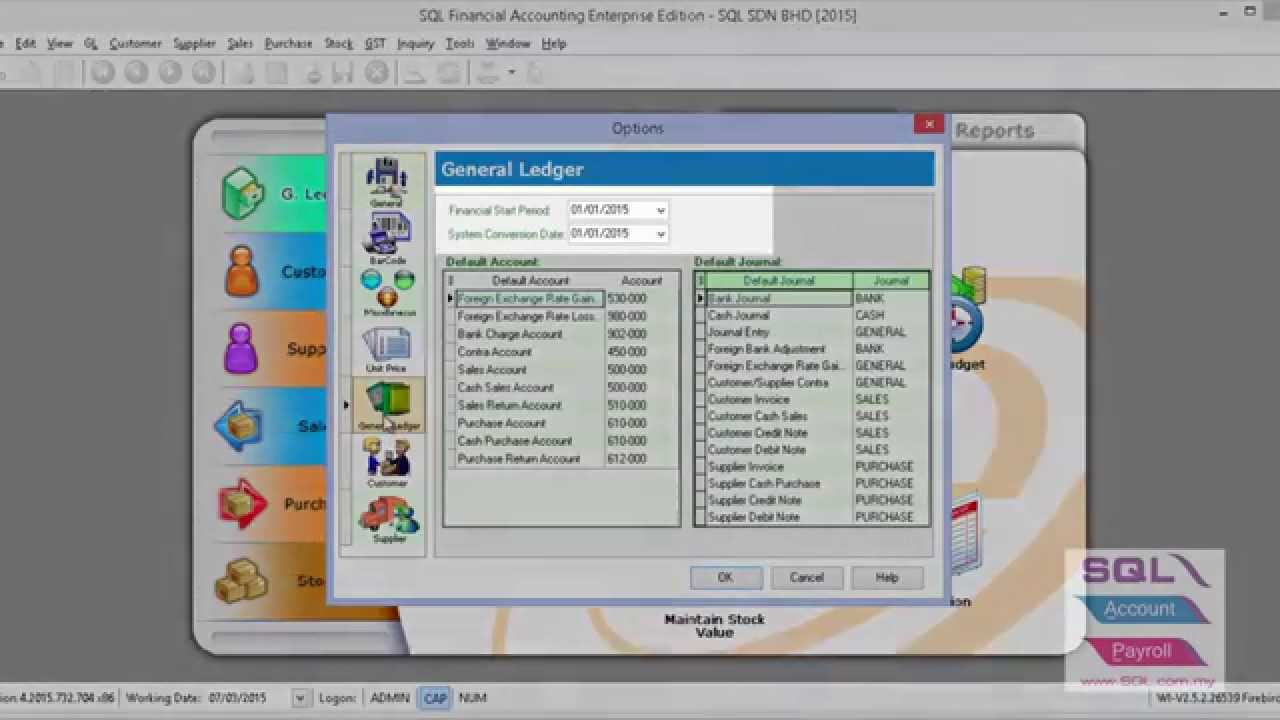
Task: Select the Sales Return Account row
Action: click(562, 405)
